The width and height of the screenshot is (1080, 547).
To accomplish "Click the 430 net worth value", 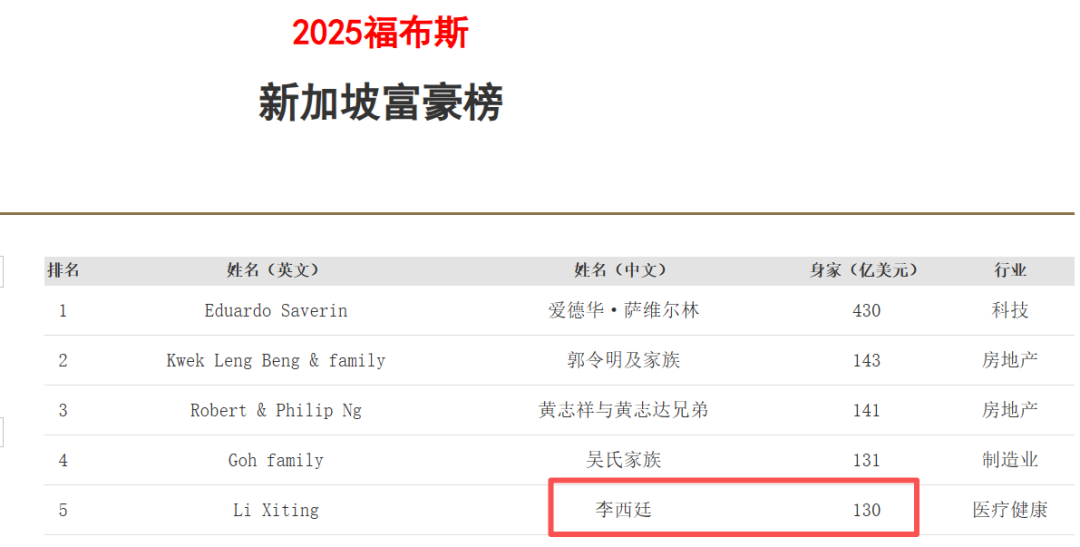I will click(x=866, y=311).
